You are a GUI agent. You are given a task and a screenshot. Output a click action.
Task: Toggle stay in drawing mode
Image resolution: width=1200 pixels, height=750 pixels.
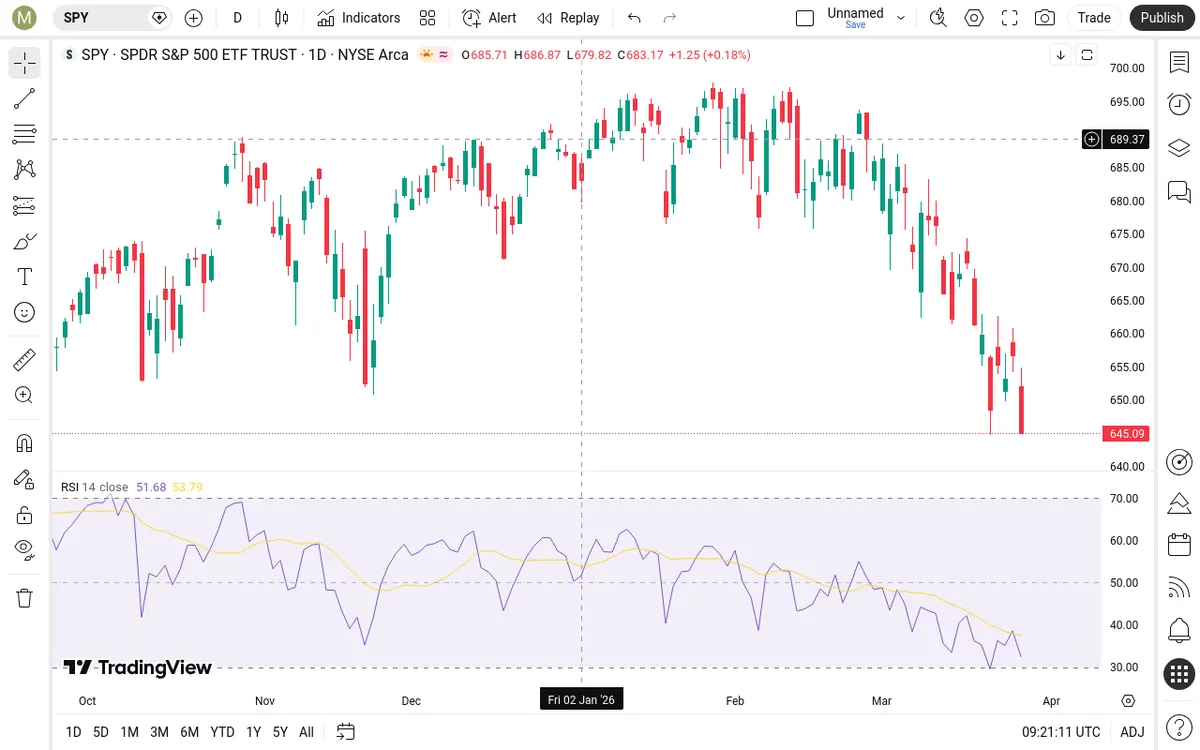(25, 479)
